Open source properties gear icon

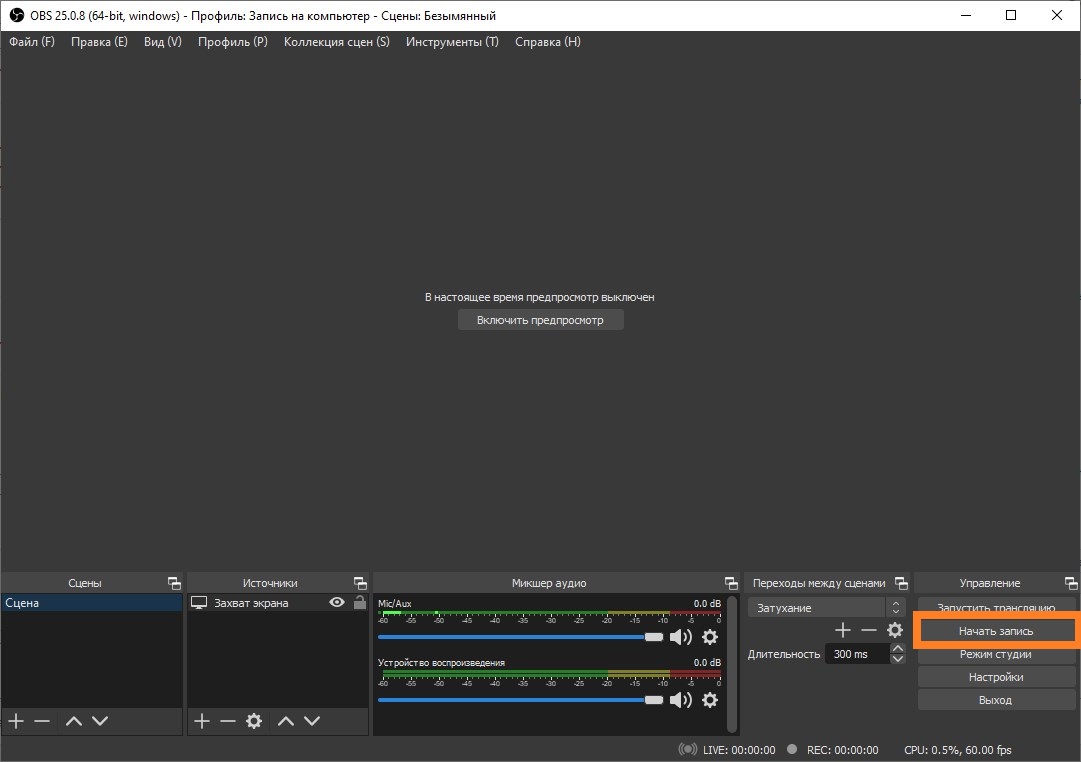pyautogui.click(x=254, y=721)
